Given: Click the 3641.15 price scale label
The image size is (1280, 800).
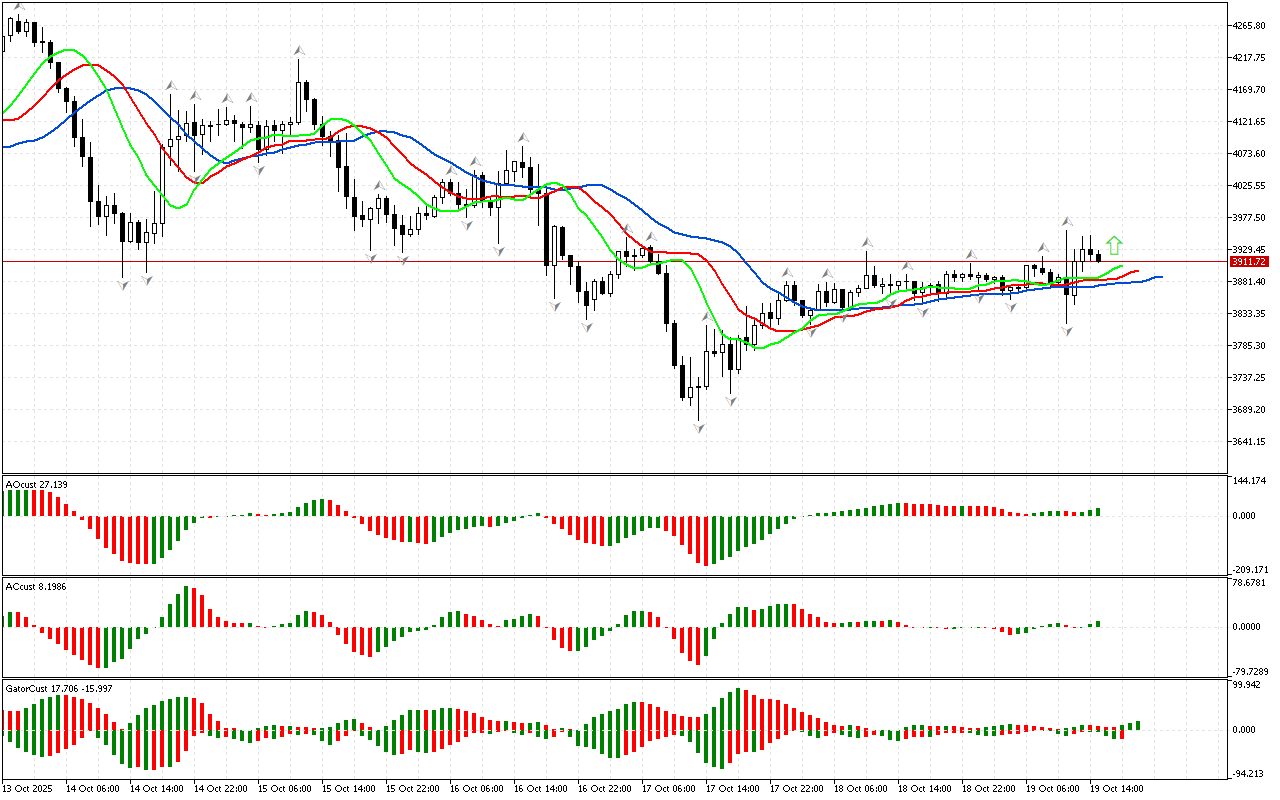Looking at the screenshot, I should [x=1250, y=441].
